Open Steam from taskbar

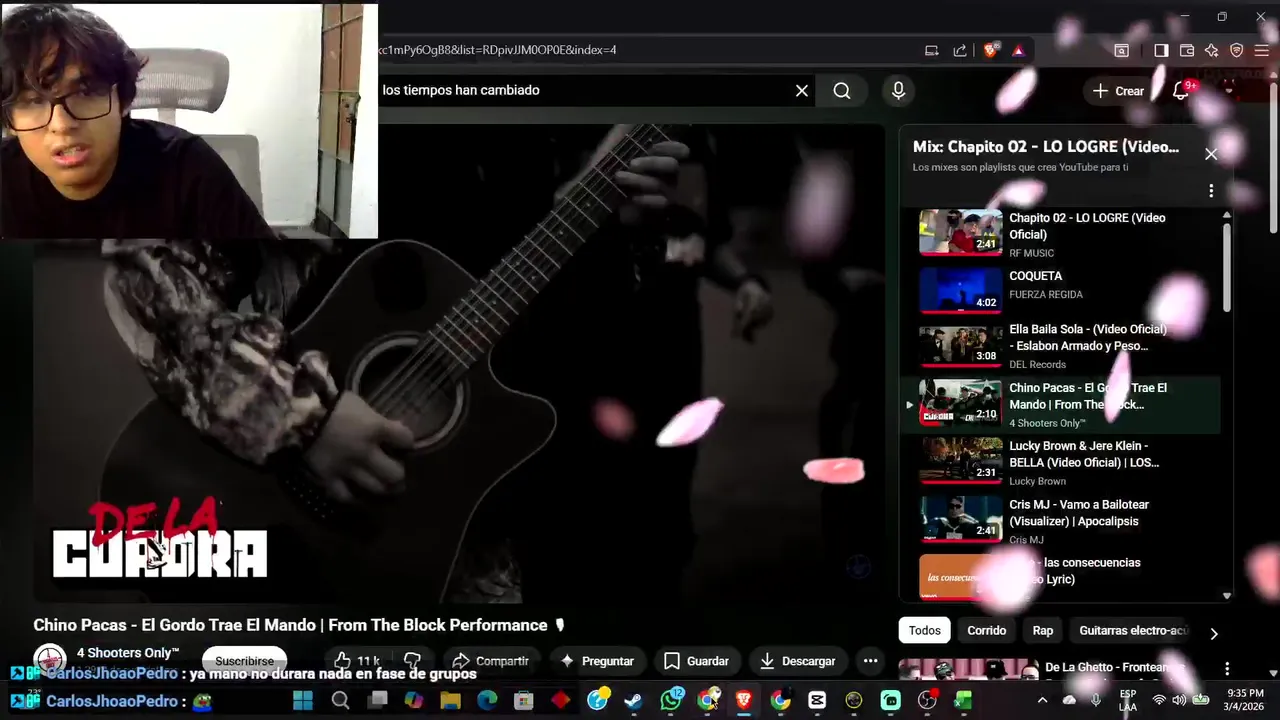click(633, 700)
